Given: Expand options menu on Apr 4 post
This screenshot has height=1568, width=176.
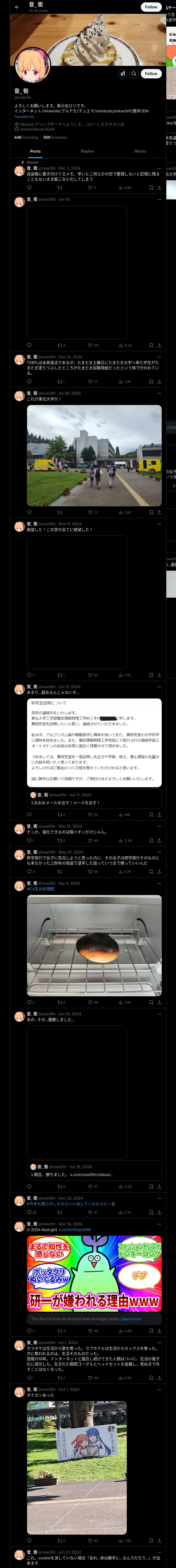Looking at the screenshot, I should (x=159, y=883).
